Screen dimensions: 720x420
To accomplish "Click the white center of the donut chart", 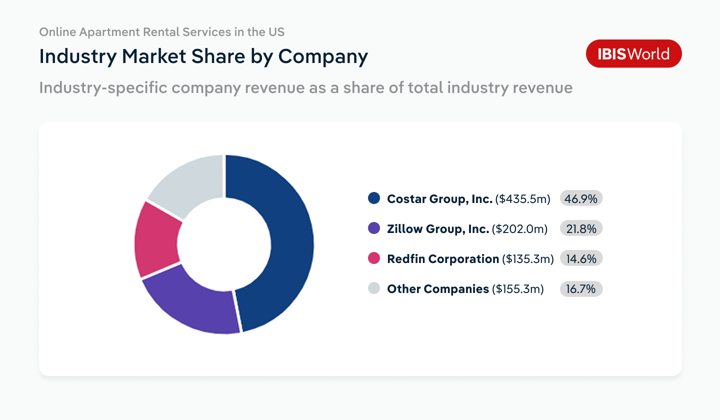I will pos(224,244).
